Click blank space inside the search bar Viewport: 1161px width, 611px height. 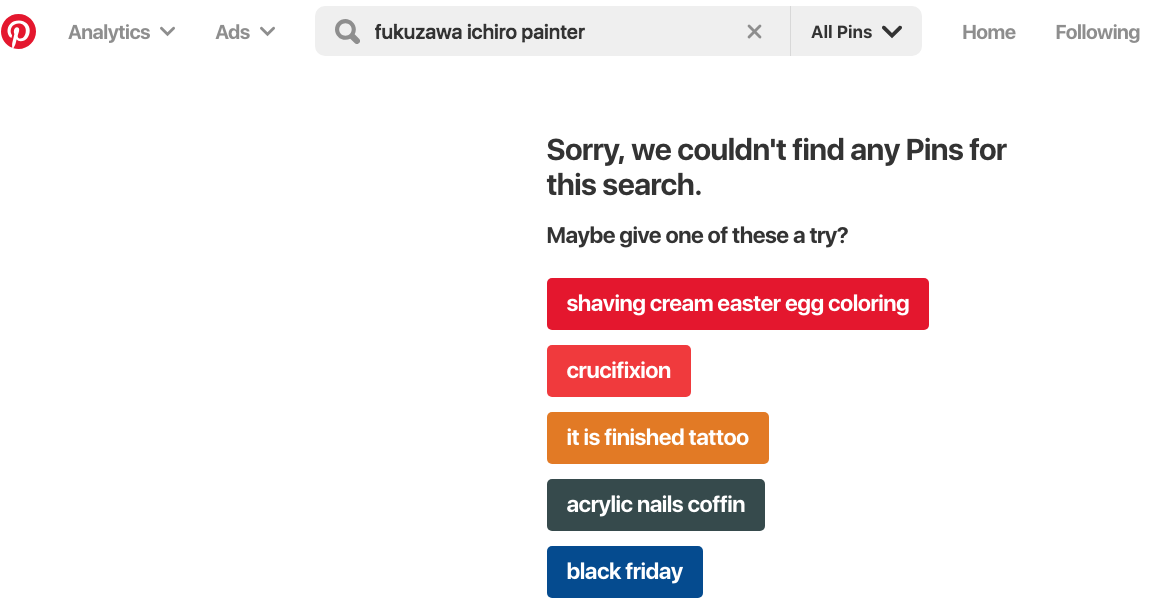click(x=663, y=32)
